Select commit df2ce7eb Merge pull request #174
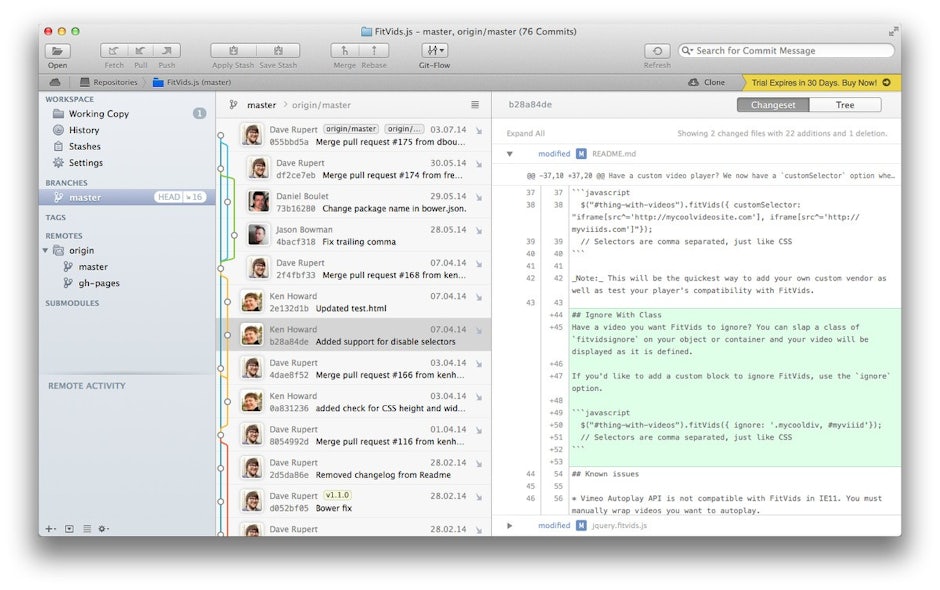This screenshot has width=940, height=590. point(354,168)
